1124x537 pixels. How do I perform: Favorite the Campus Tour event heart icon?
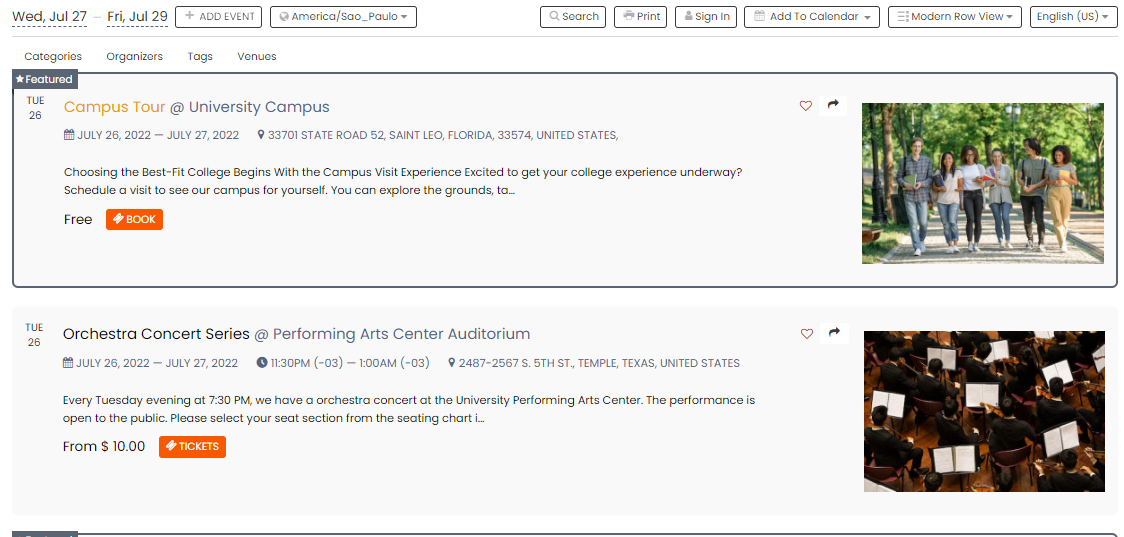tap(806, 106)
